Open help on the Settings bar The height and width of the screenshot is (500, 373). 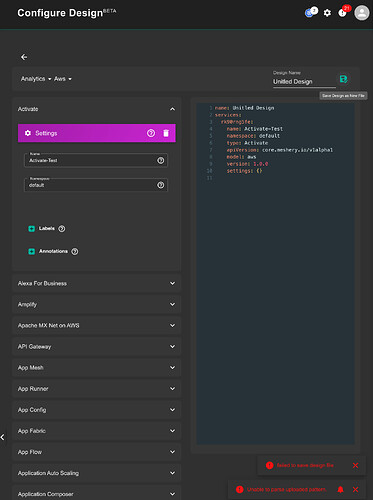point(151,133)
